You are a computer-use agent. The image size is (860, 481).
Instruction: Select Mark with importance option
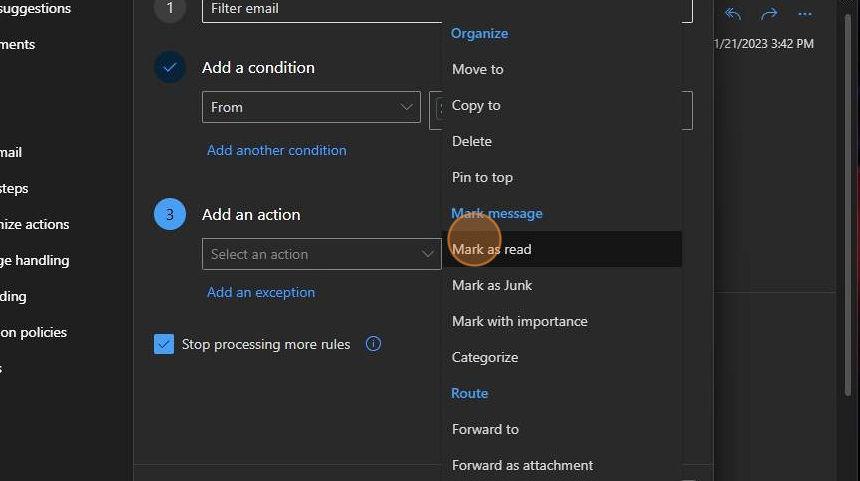520,321
